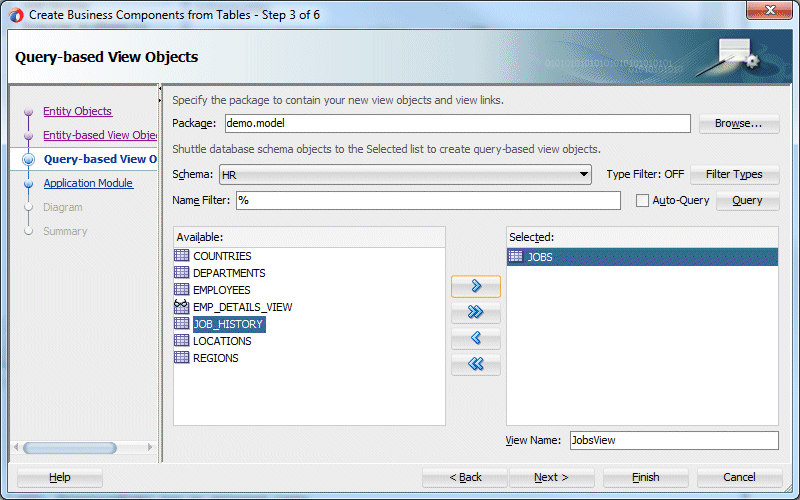Close the wizard dialog window
This screenshot has width=800, height=500.
[x=770, y=10]
